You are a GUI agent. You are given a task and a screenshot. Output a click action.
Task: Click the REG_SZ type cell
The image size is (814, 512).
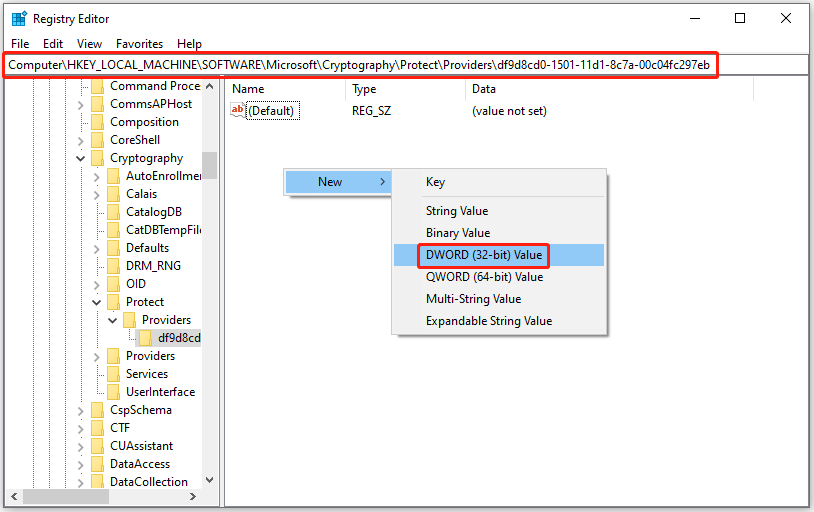[371, 111]
